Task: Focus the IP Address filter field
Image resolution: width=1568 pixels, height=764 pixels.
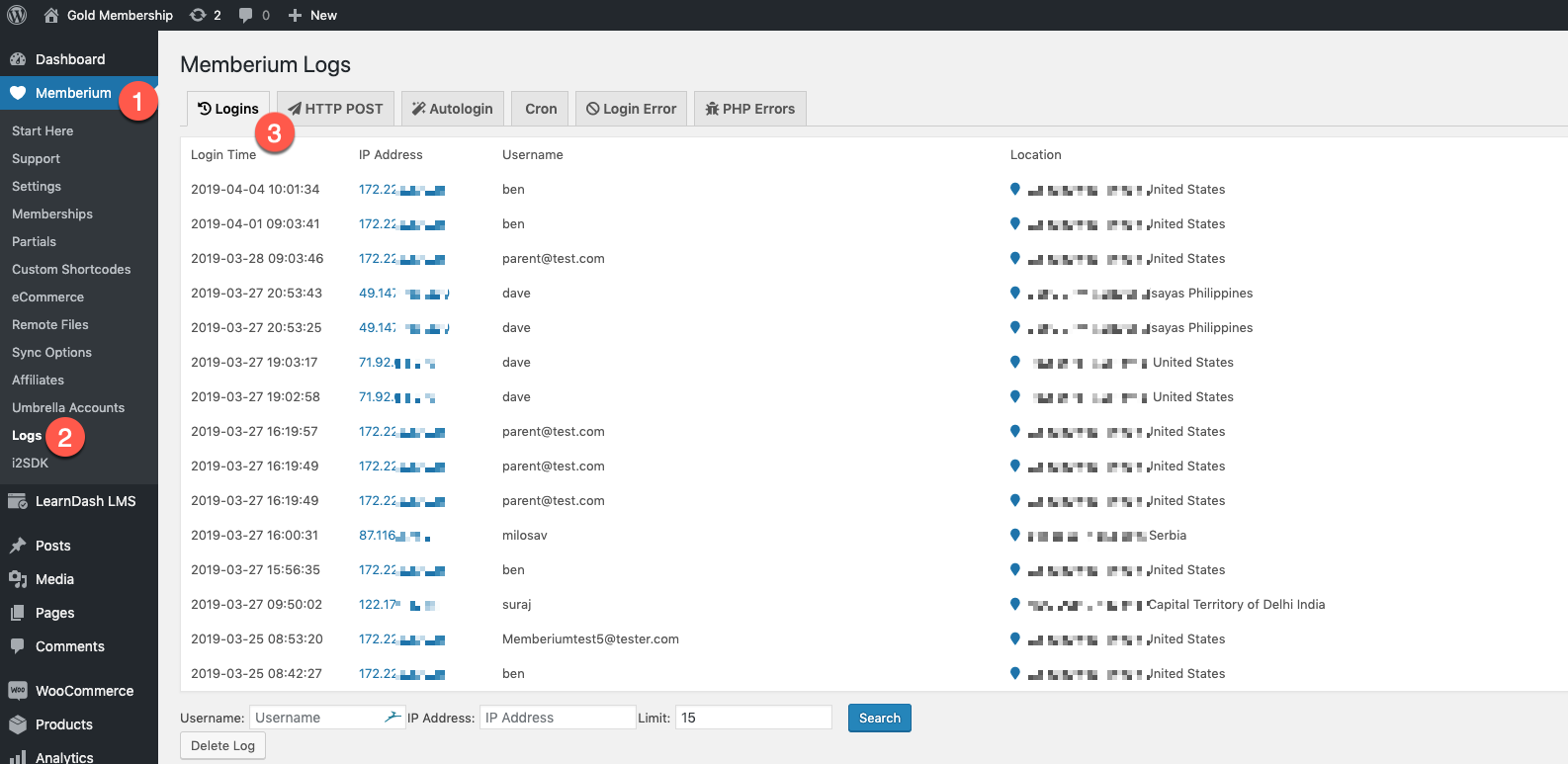Action: 558,718
